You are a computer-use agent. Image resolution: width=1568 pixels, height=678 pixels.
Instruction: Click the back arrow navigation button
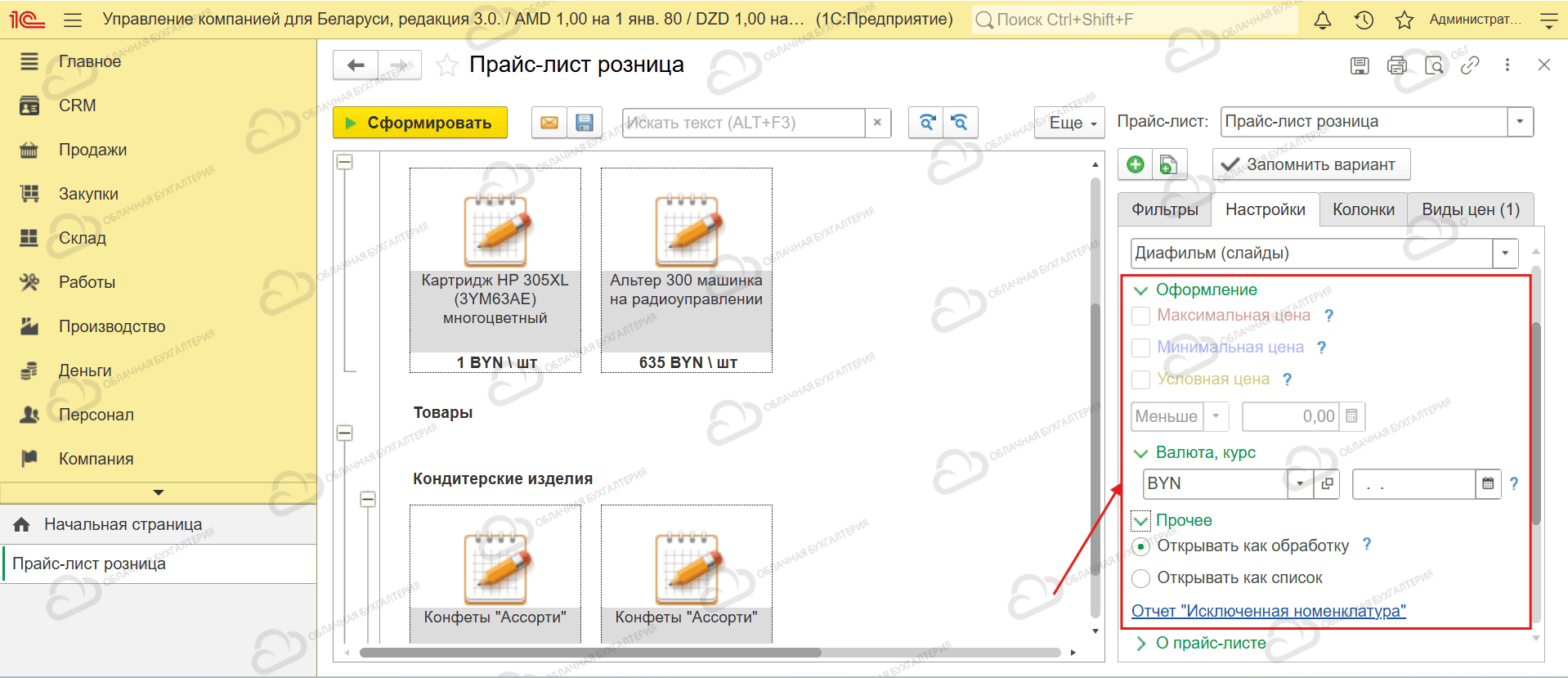click(356, 65)
